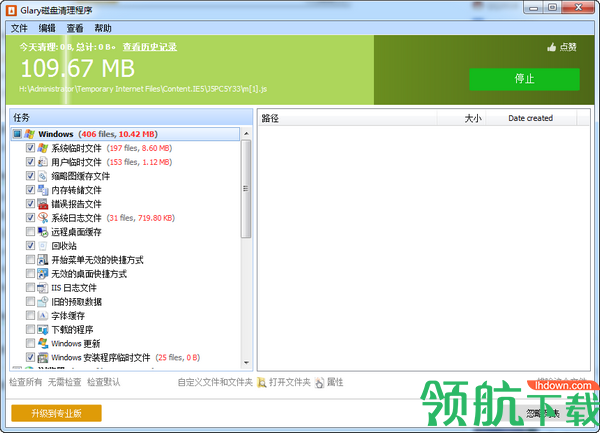600x433 pixels.
Task: Open the 编辑 menu
Action: 47,28
